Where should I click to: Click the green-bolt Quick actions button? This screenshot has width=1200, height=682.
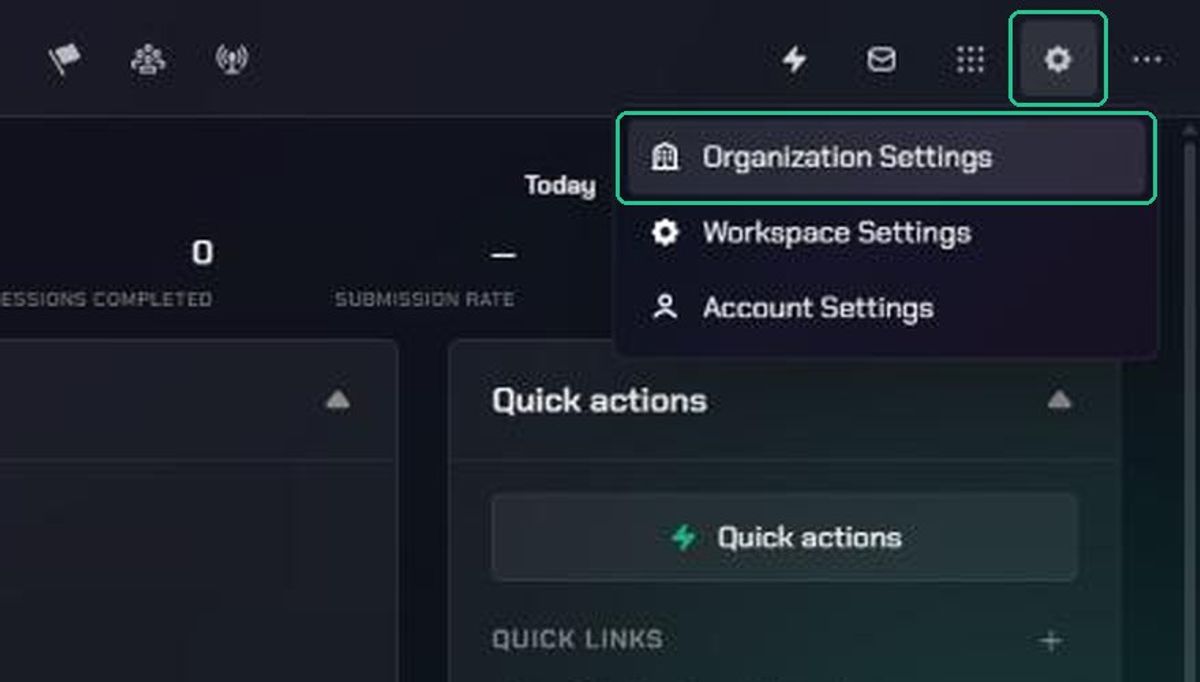point(784,538)
